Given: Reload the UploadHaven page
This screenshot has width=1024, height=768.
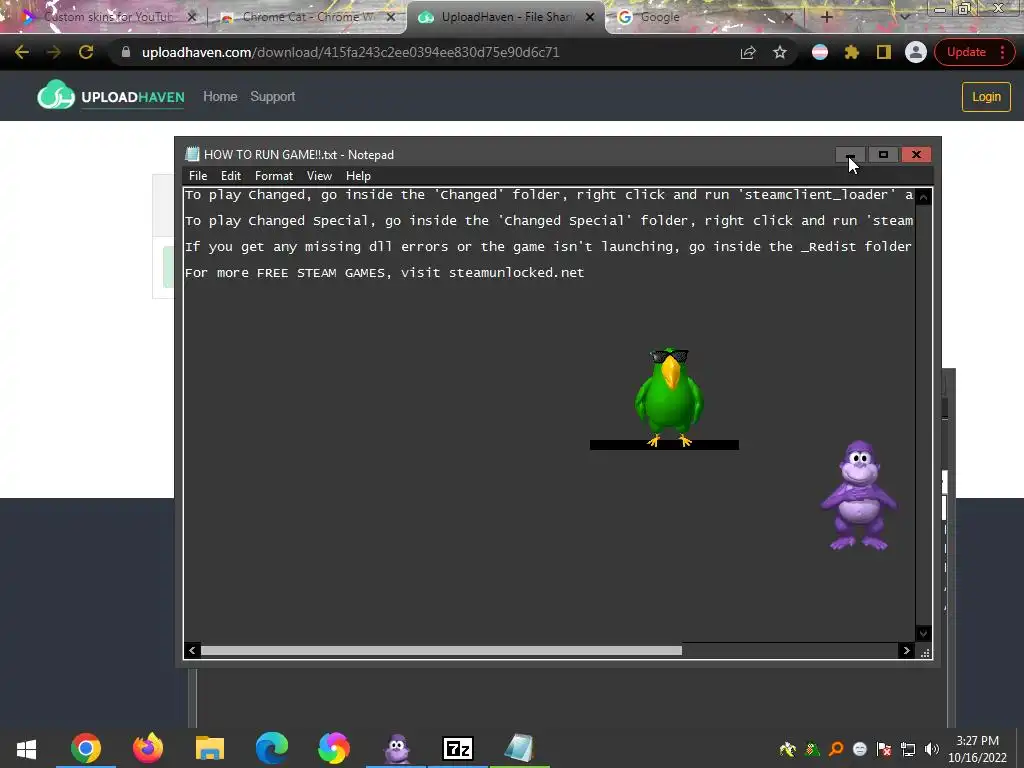Looking at the screenshot, I should click(x=86, y=52).
